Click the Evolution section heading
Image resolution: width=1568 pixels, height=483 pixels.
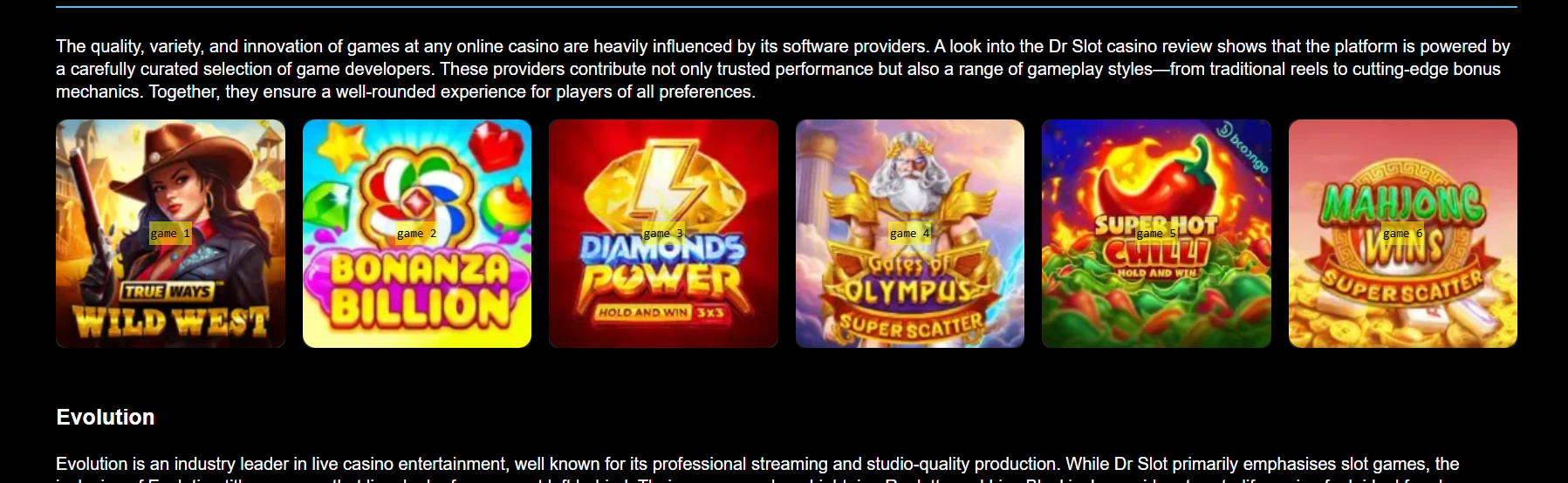(x=106, y=417)
